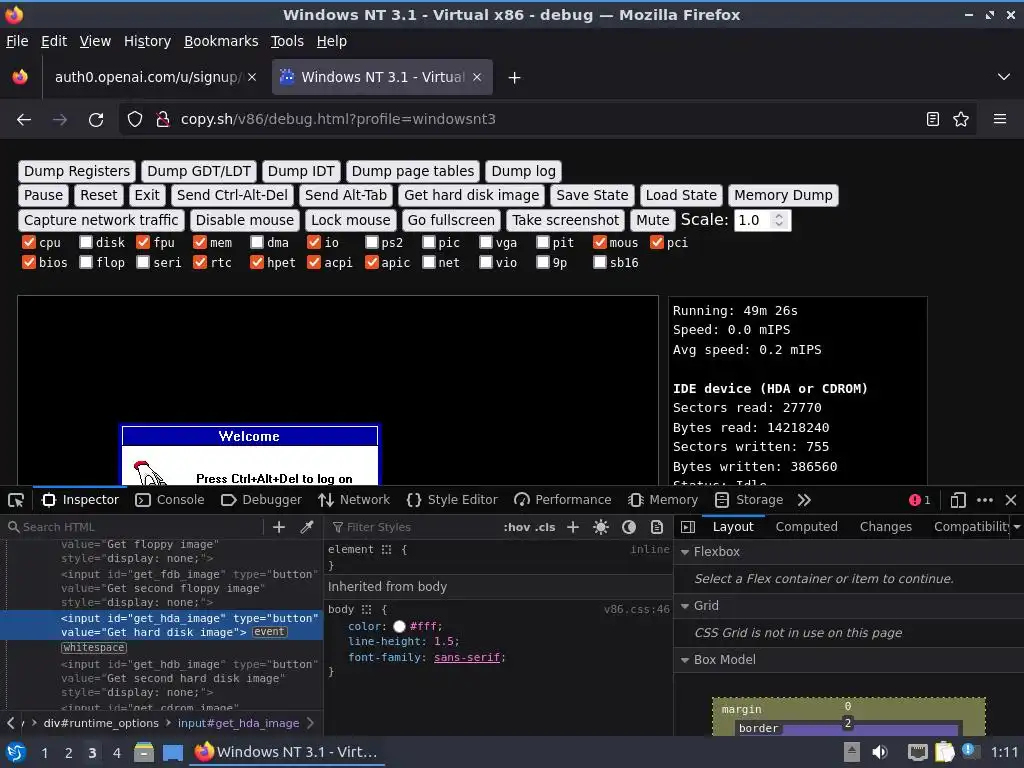Open the Inspector tab
This screenshot has width=1024, height=768.
(80, 500)
